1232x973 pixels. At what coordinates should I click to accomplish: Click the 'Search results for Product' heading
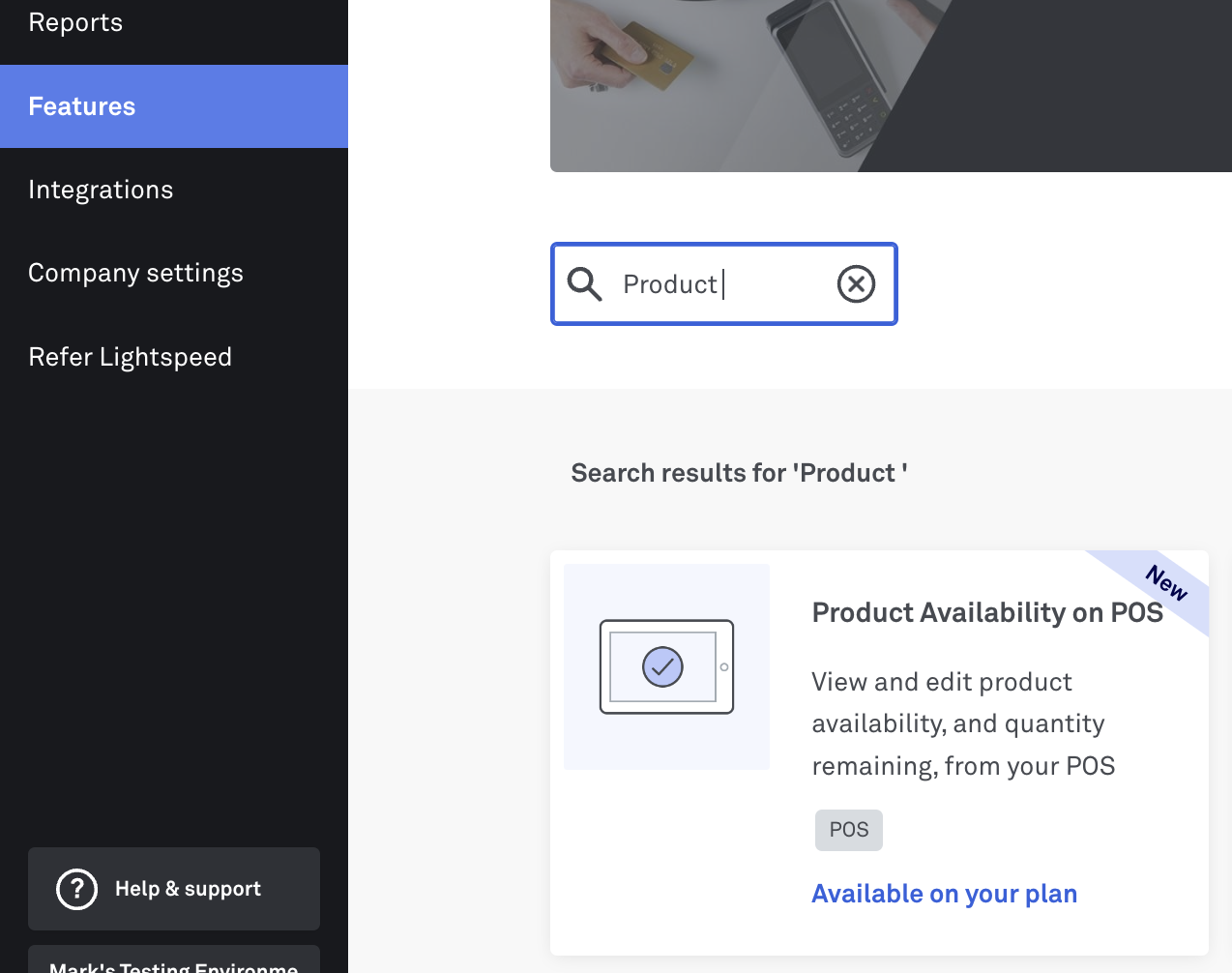pyautogui.click(x=739, y=473)
